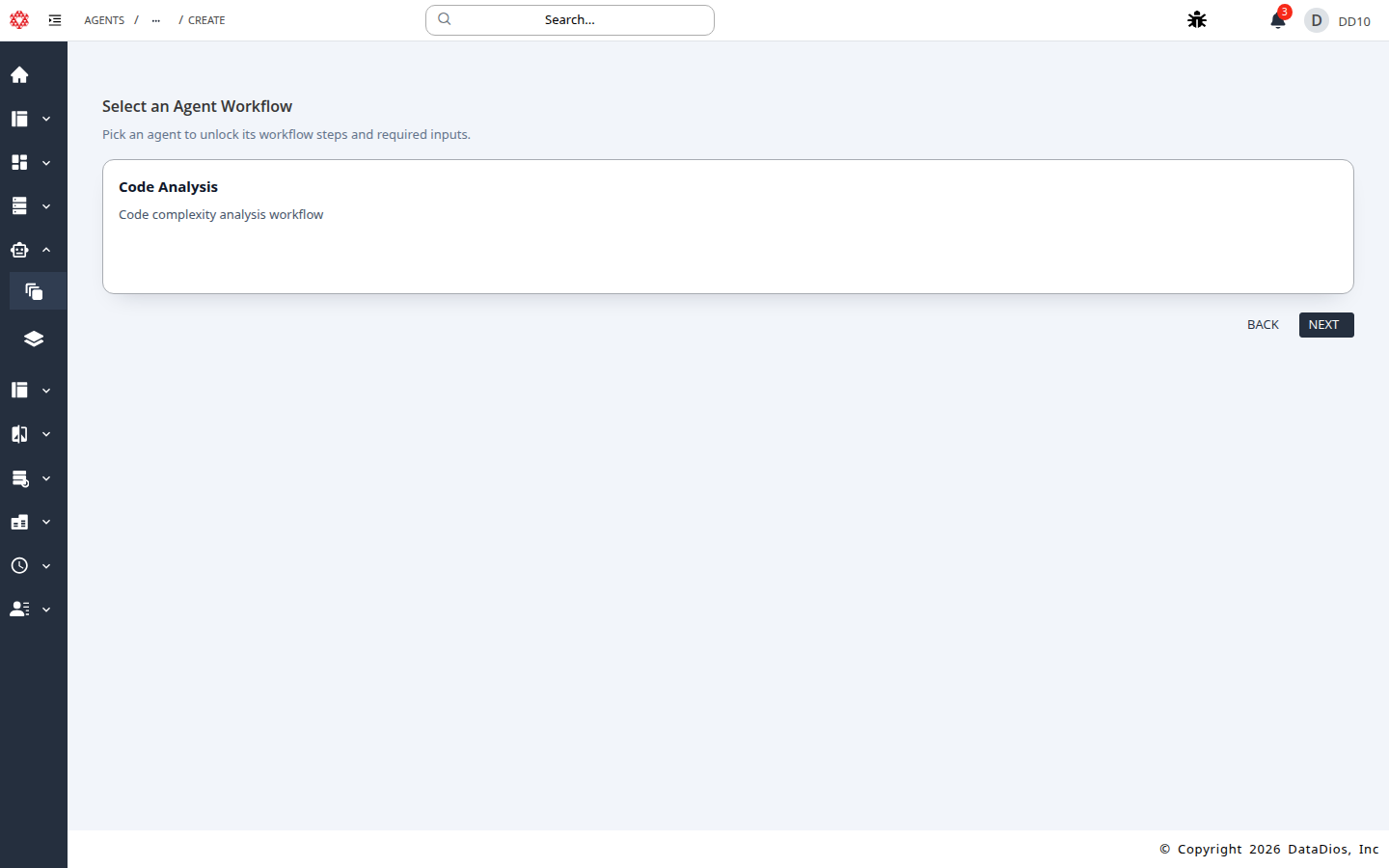Expand the compare panels section chevron

pos(46,434)
